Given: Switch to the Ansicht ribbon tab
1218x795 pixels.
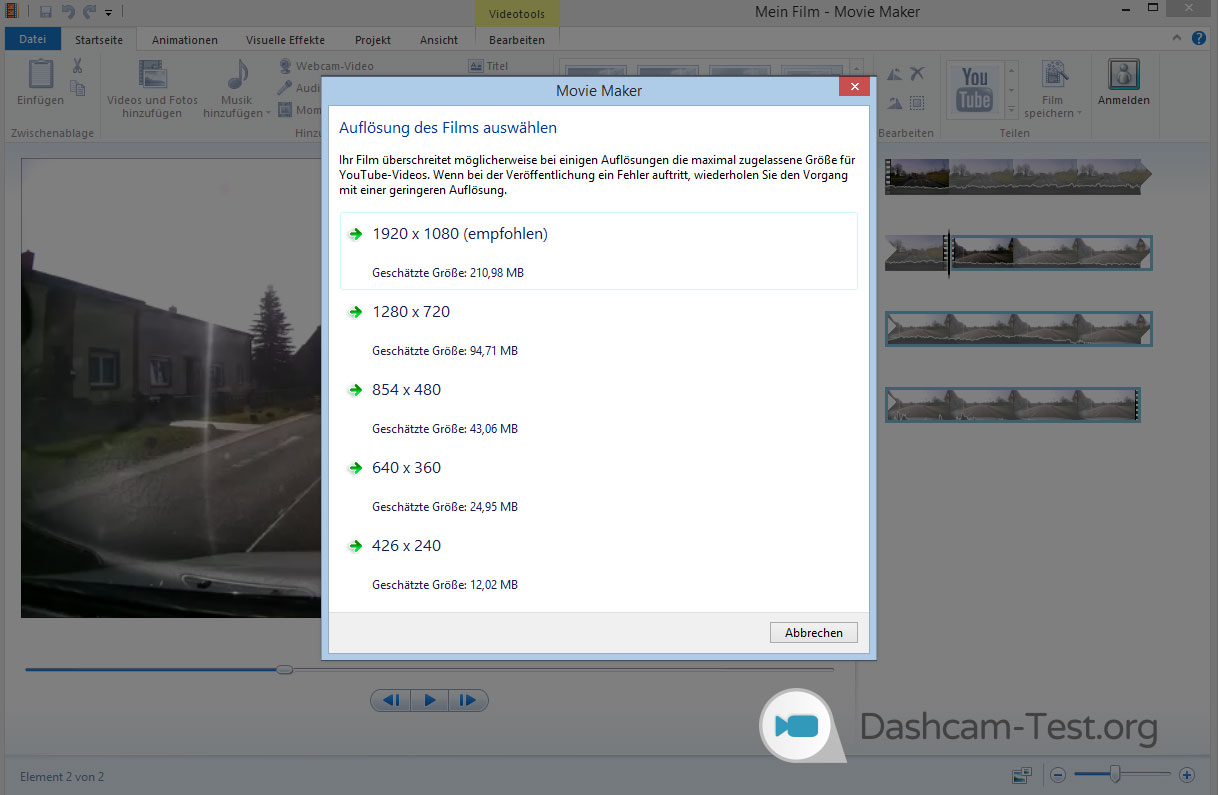Looking at the screenshot, I should click(439, 40).
